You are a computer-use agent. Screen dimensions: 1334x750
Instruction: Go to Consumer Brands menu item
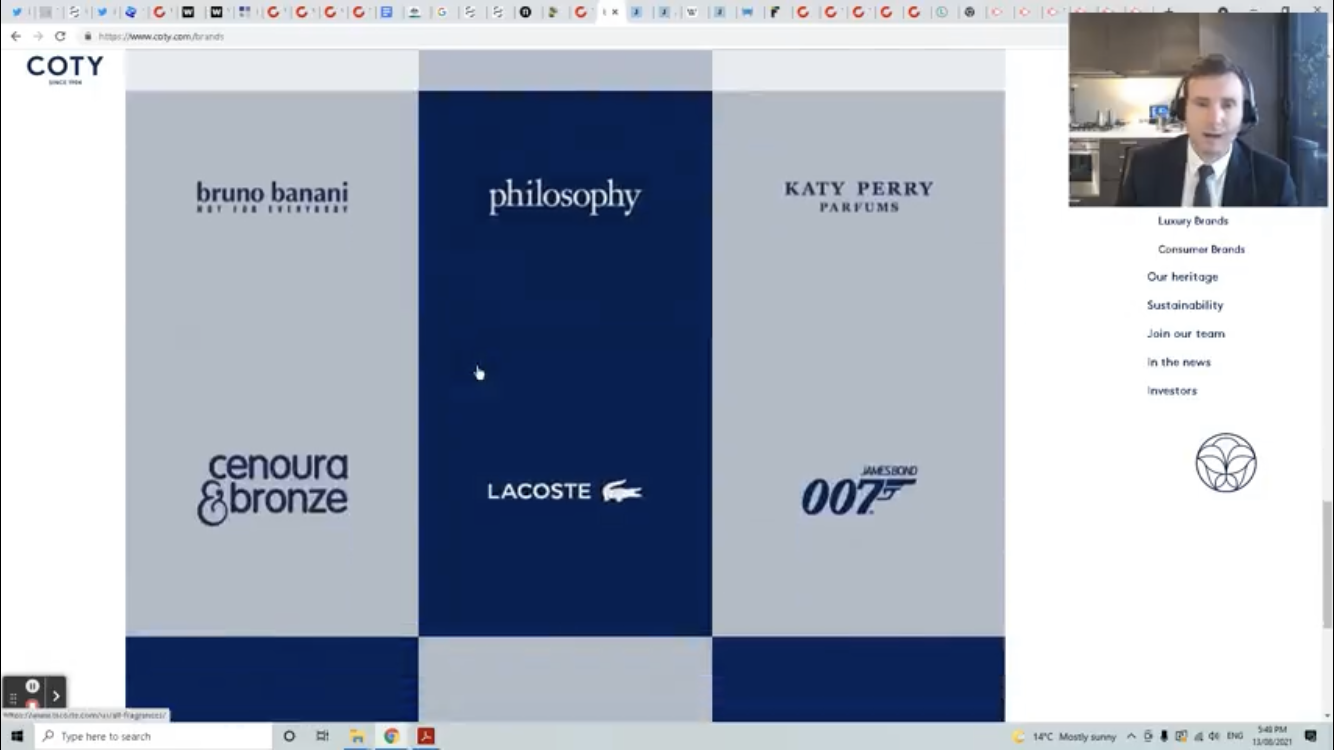tap(1201, 249)
